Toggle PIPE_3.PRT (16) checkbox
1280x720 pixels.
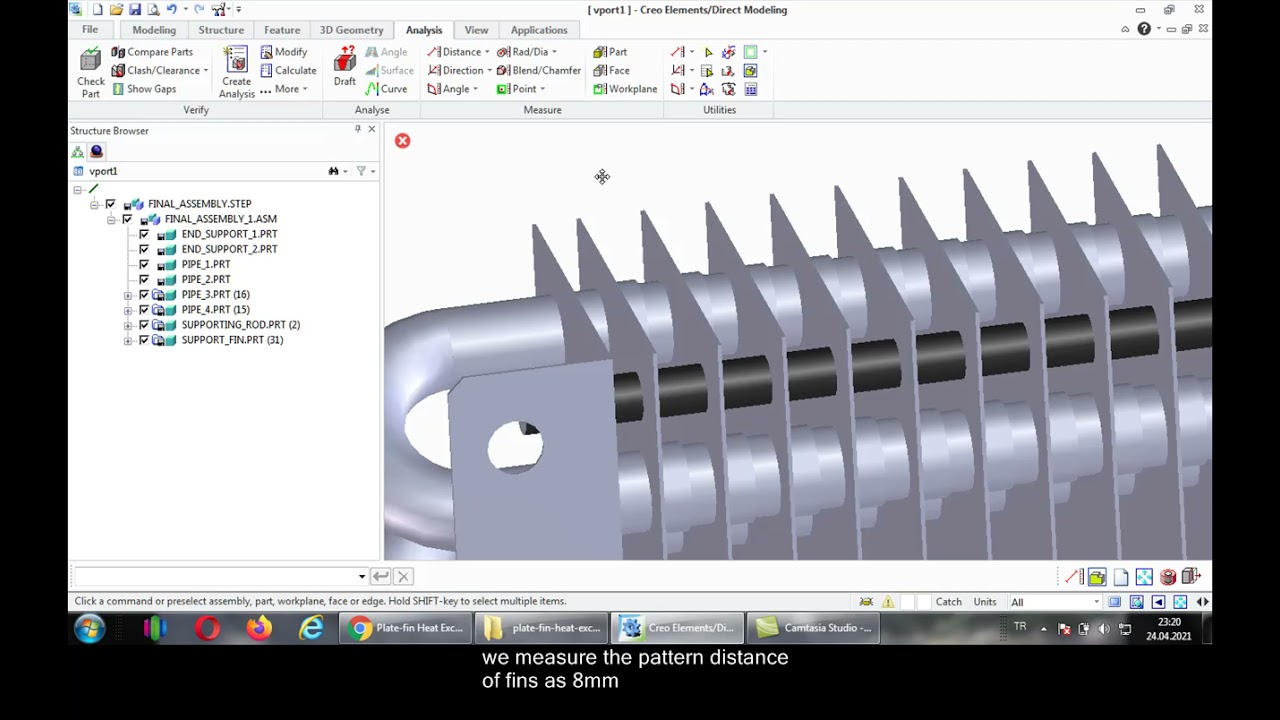144,295
